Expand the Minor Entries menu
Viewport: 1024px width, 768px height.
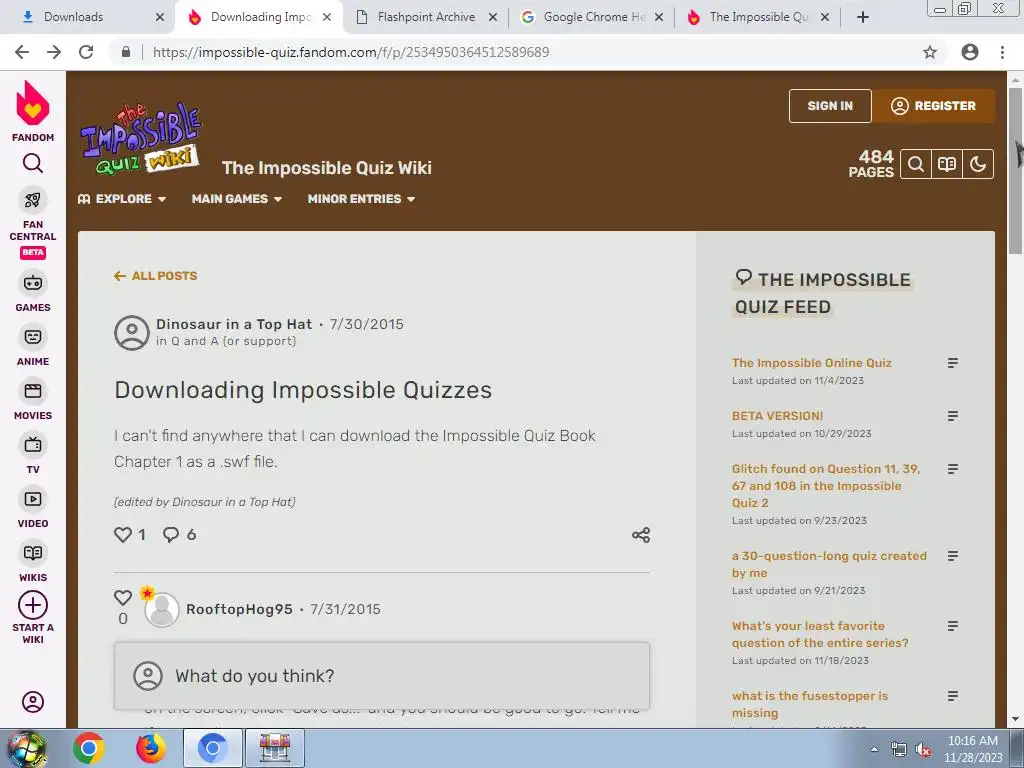(361, 199)
